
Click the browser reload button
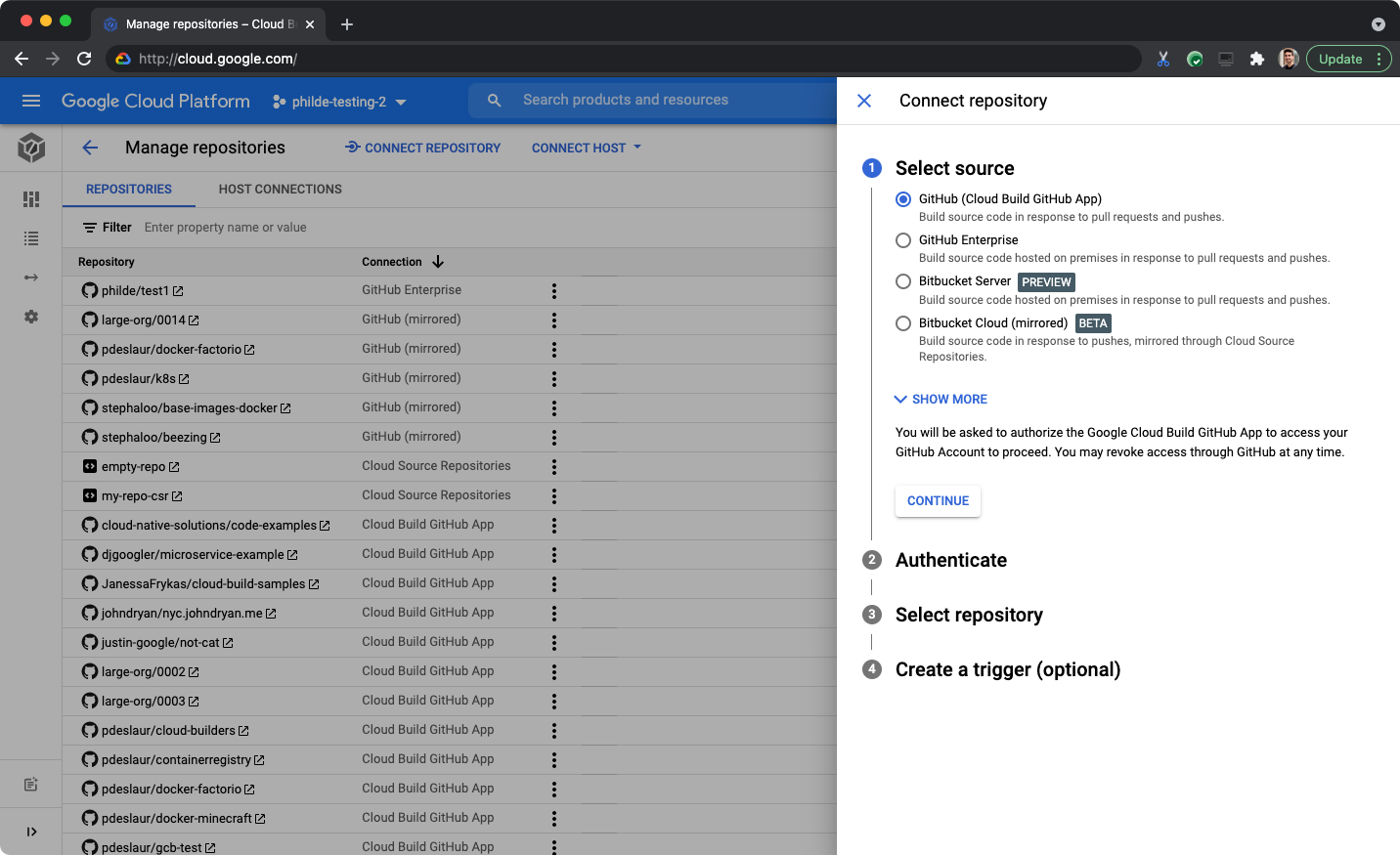(84, 59)
